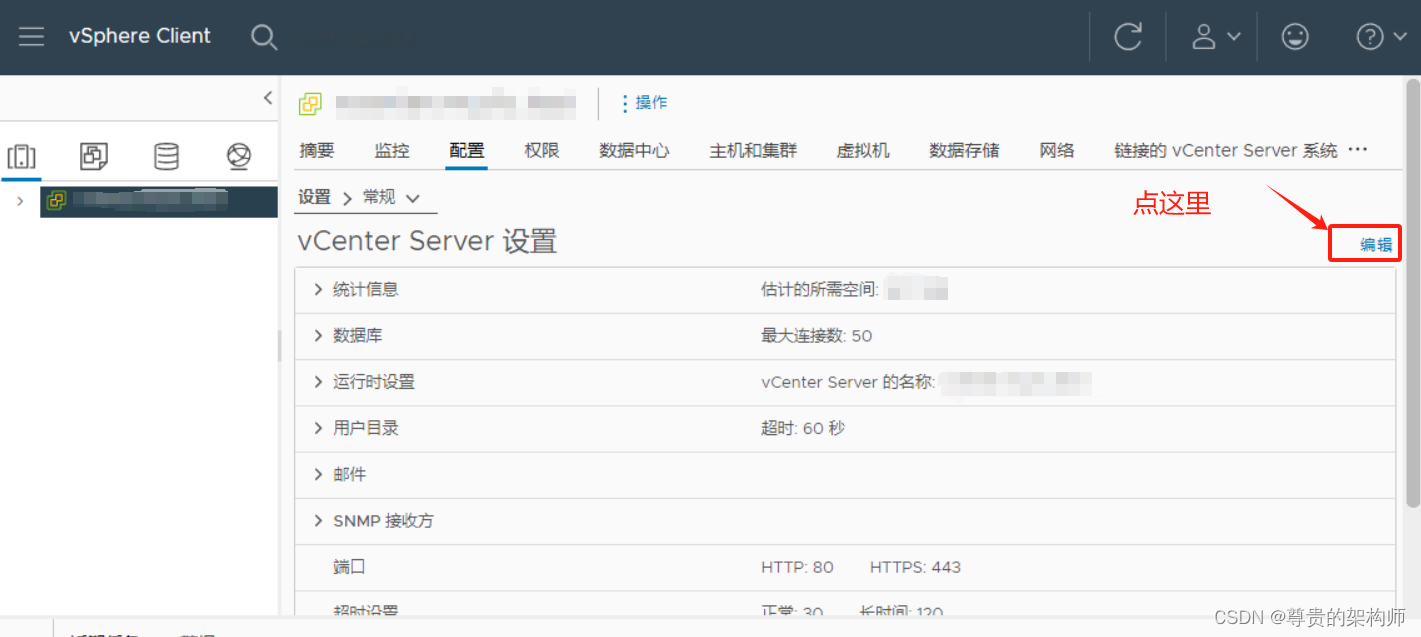
Task: Switch to the VMs and Templates inventory icon
Action: coord(93,156)
